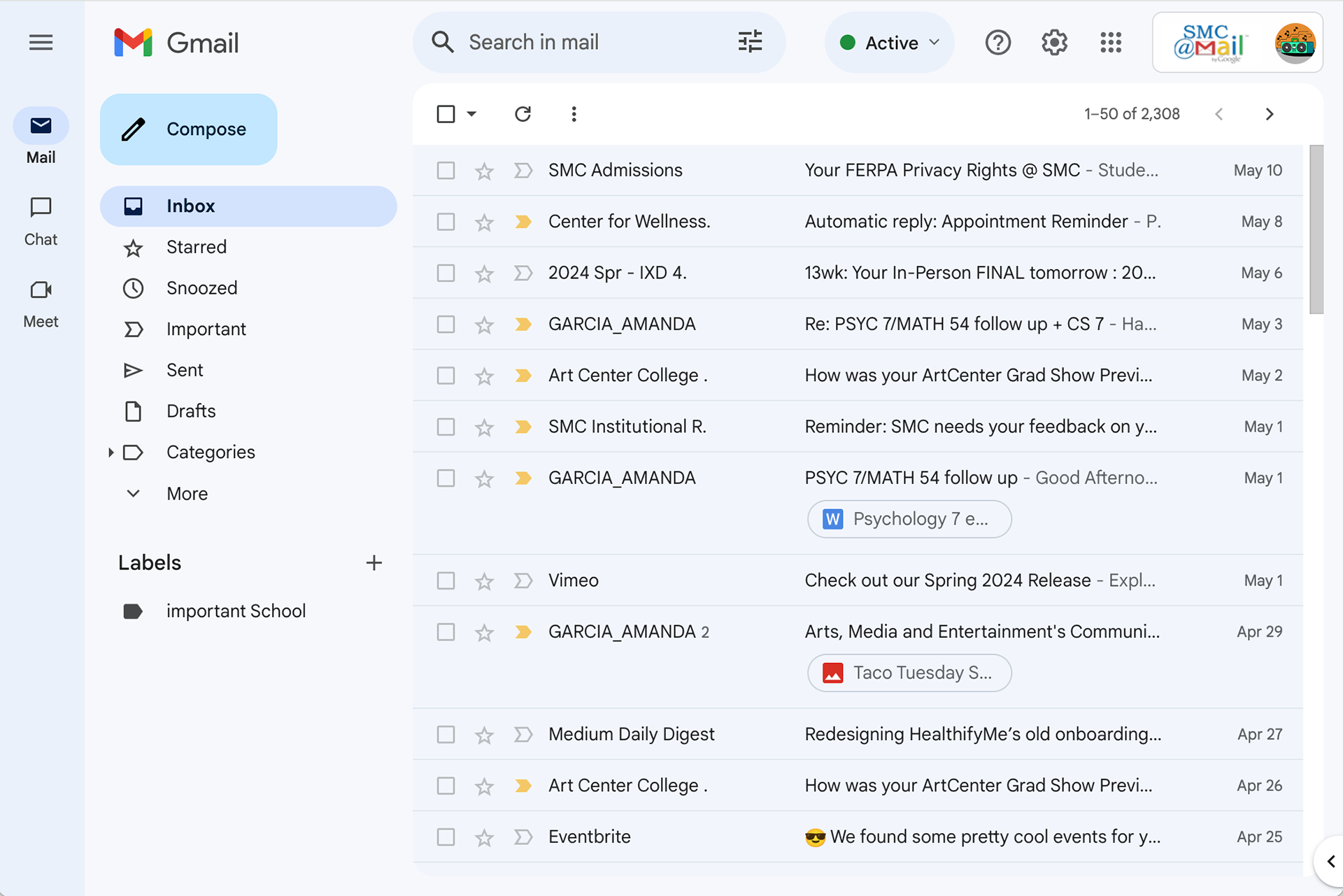Open the 'Check out our Spring 2024 Release' email
Screen dimensions: 1343x896
pyautogui.click(x=858, y=581)
